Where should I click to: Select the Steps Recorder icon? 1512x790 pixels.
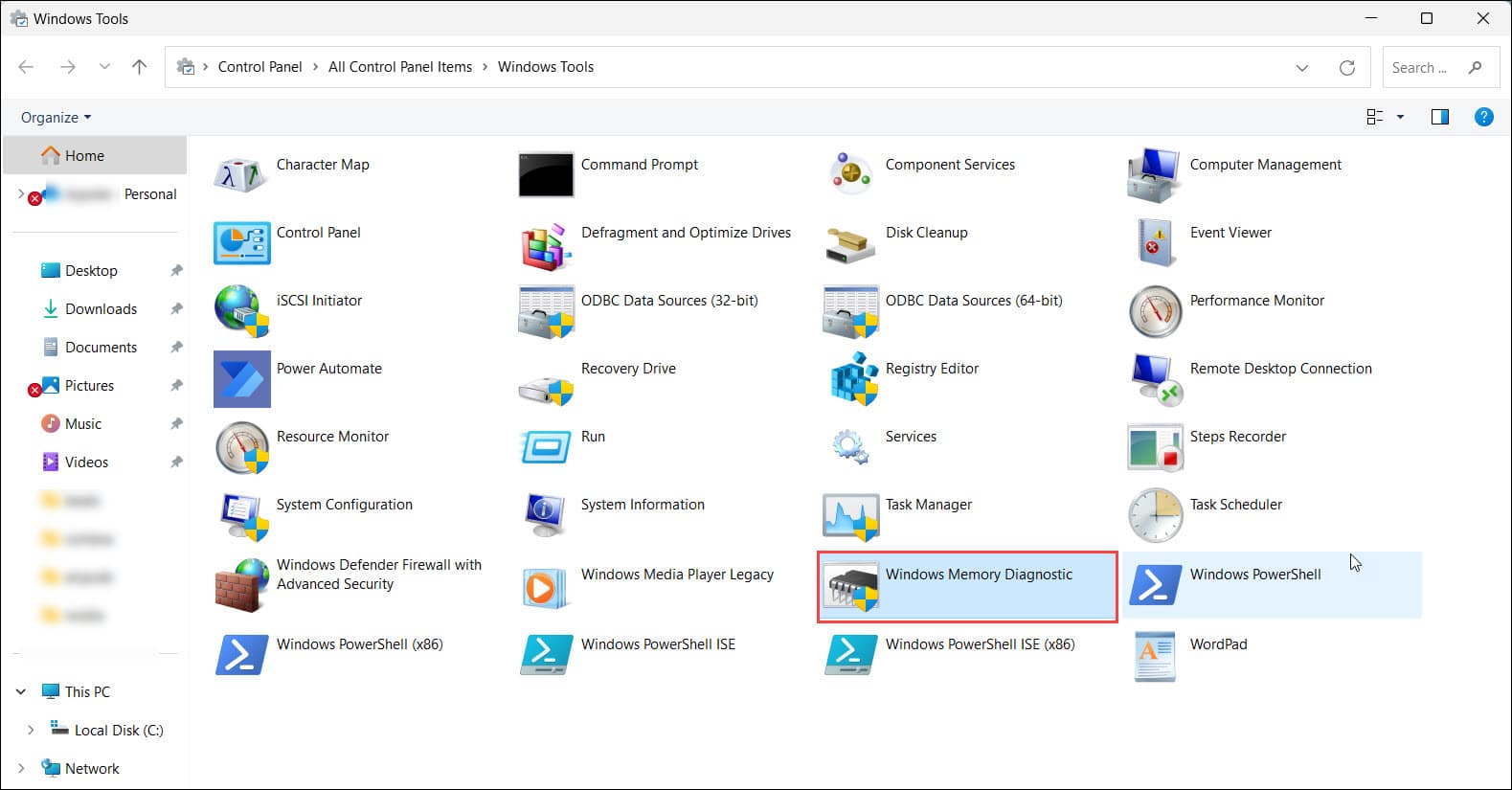1155,447
